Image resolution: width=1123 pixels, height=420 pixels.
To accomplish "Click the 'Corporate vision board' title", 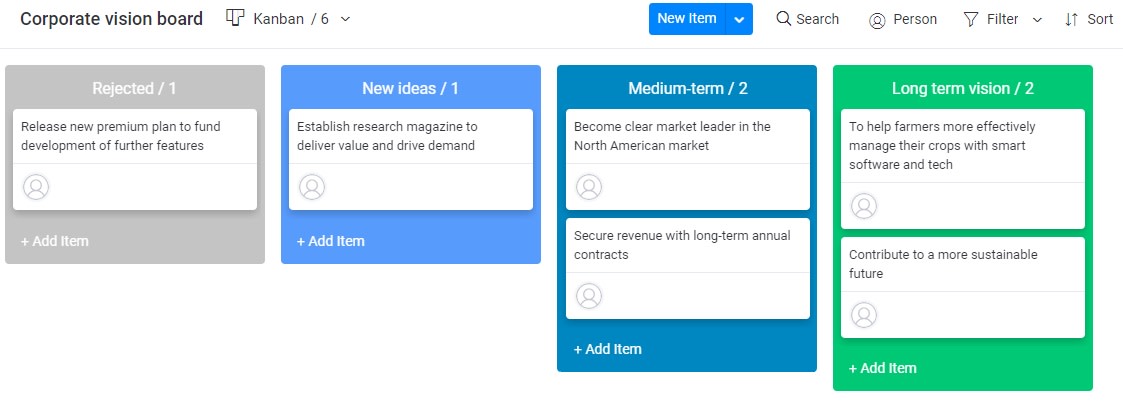I will click(111, 19).
